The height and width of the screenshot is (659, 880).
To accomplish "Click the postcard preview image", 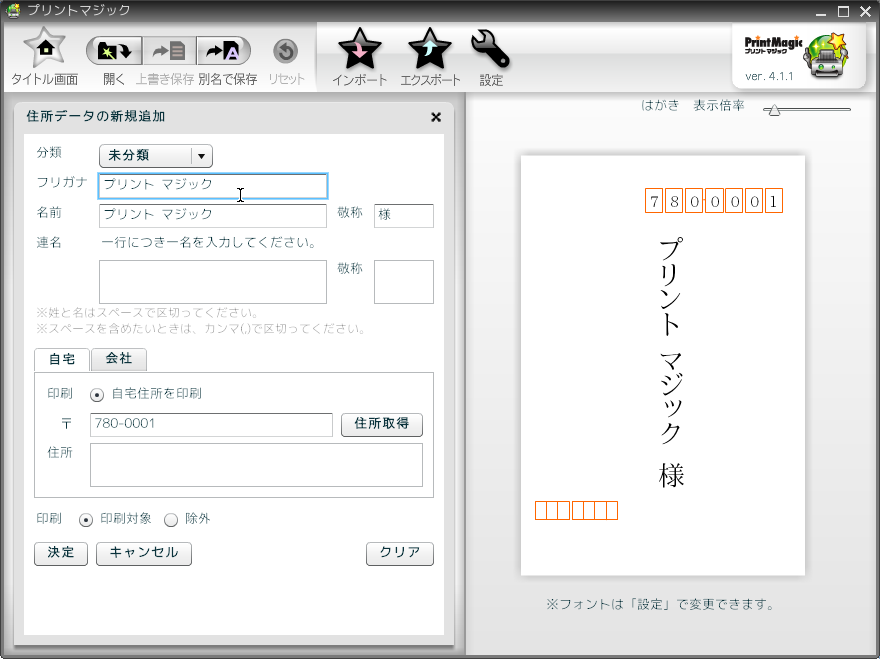I will pos(663,365).
